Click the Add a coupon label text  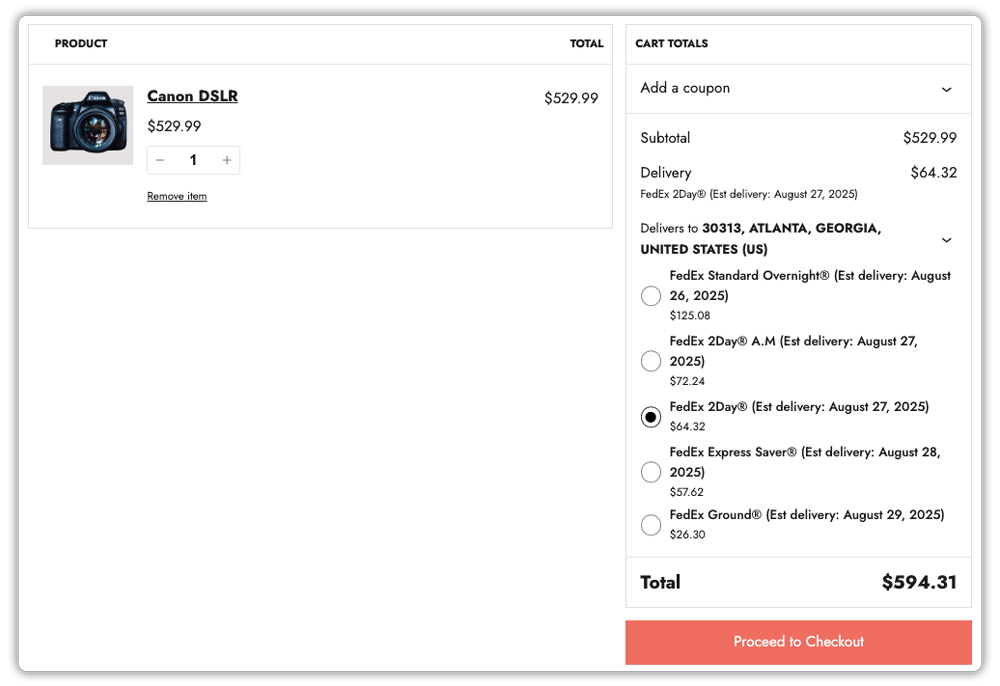(x=685, y=88)
